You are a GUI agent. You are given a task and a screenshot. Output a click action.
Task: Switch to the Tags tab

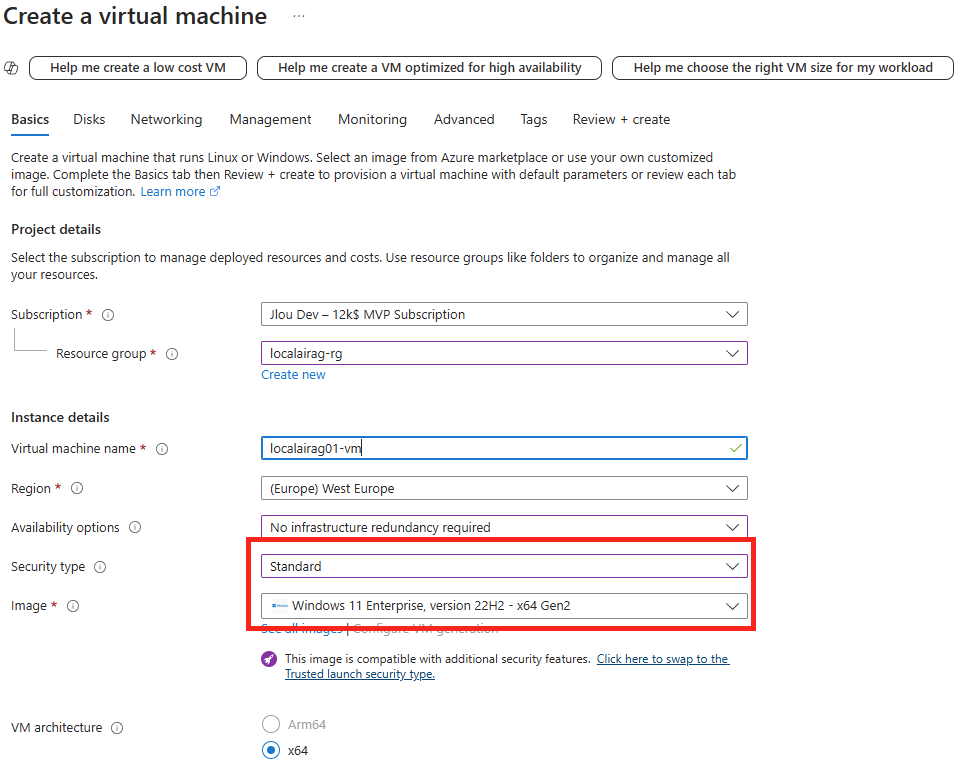coord(534,120)
